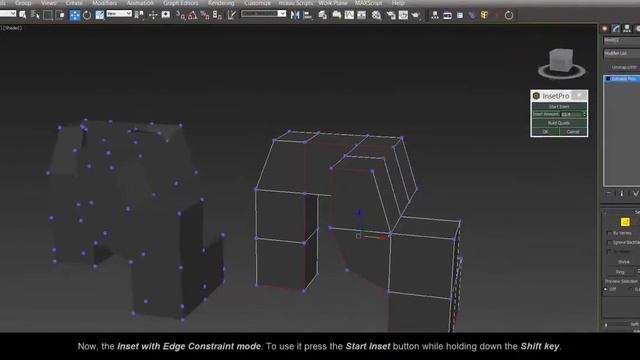Toggle Show End Result below stack
Viewport: 640px width, 360px height.
pyautogui.click(x=622, y=193)
